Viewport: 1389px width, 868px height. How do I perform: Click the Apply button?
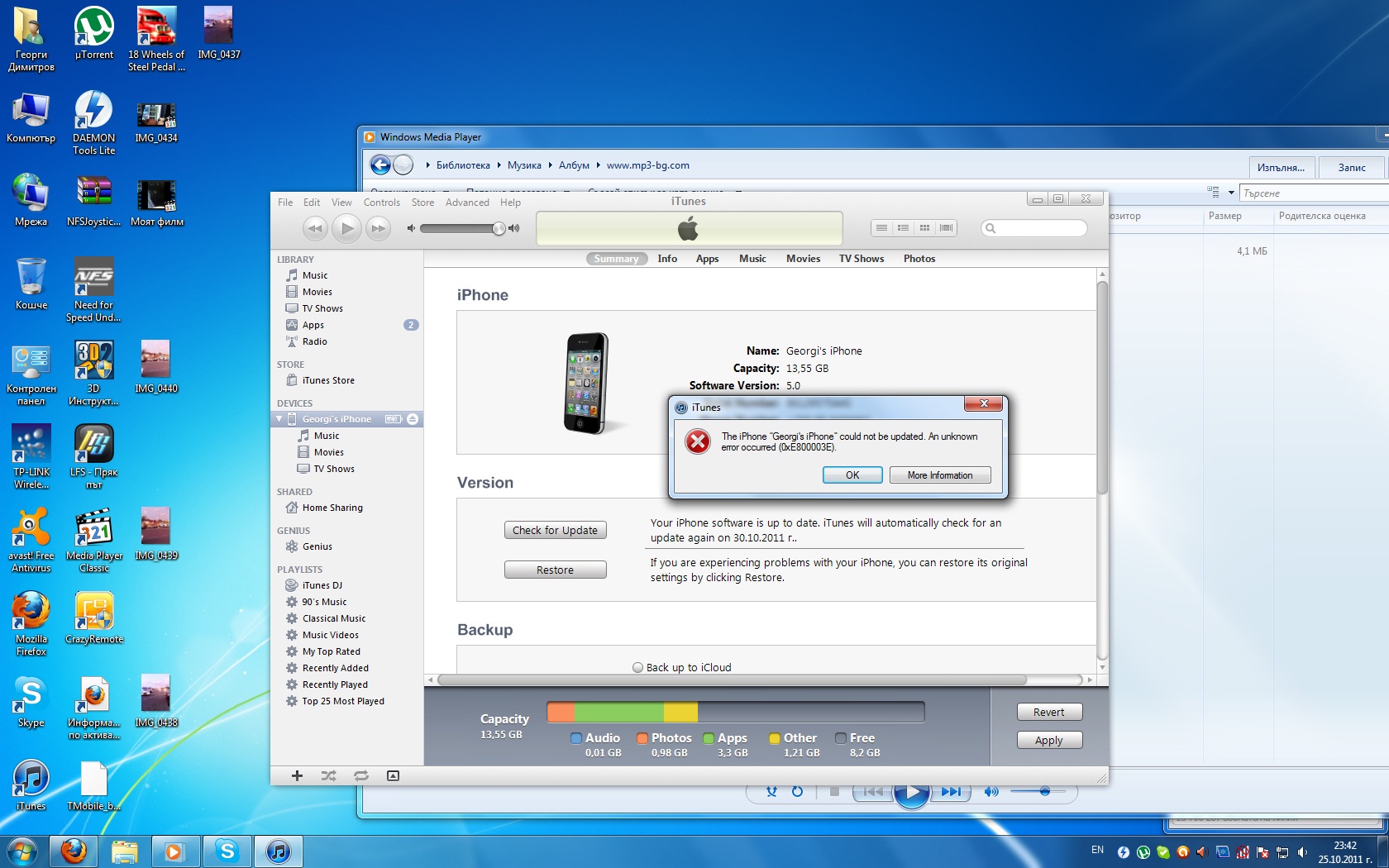pyautogui.click(x=1049, y=741)
